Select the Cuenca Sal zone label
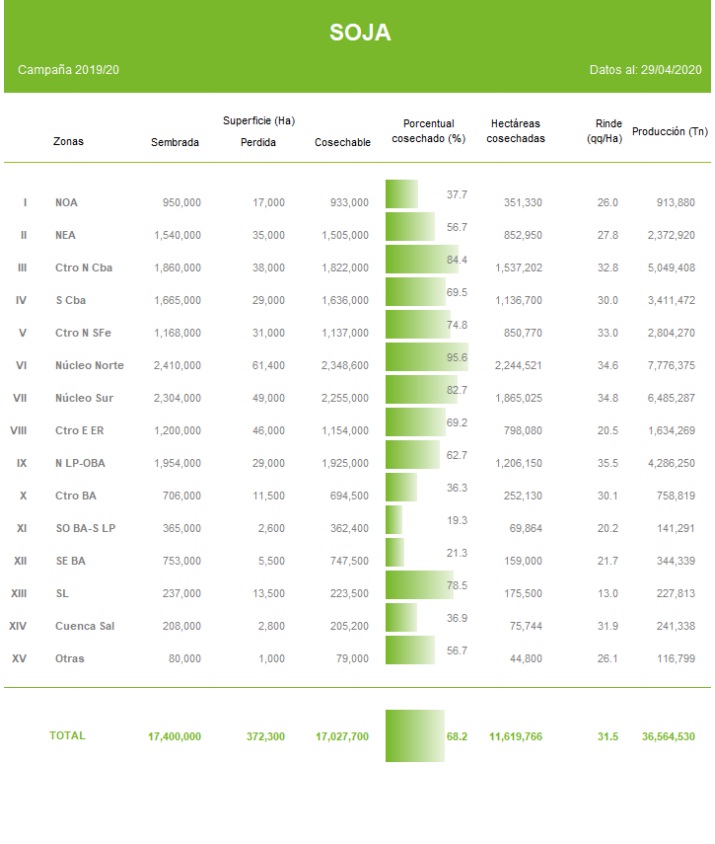The width and height of the screenshot is (715, 844). pos(85,626)
